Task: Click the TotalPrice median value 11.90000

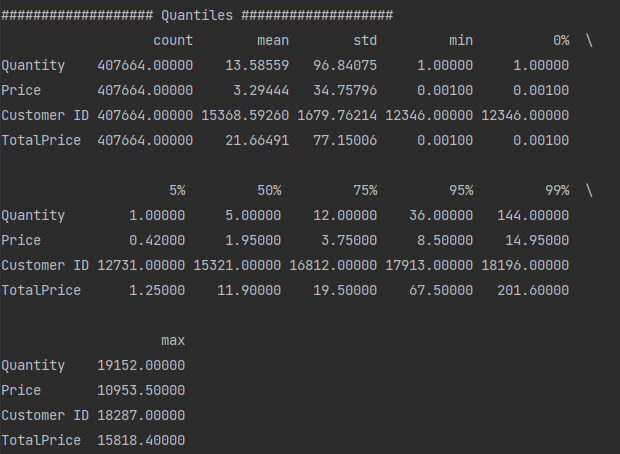Action: 249,290
